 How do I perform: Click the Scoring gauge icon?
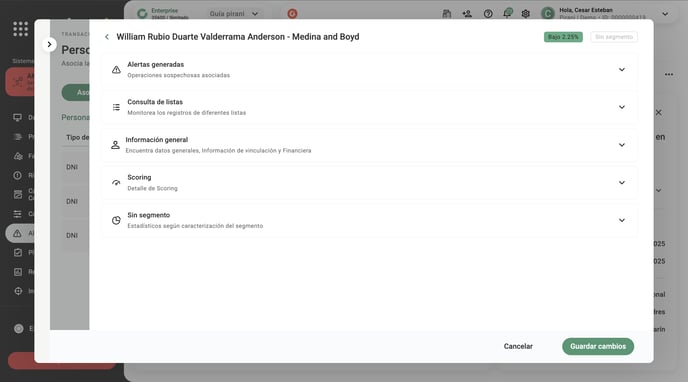click(x=116, y=183)
